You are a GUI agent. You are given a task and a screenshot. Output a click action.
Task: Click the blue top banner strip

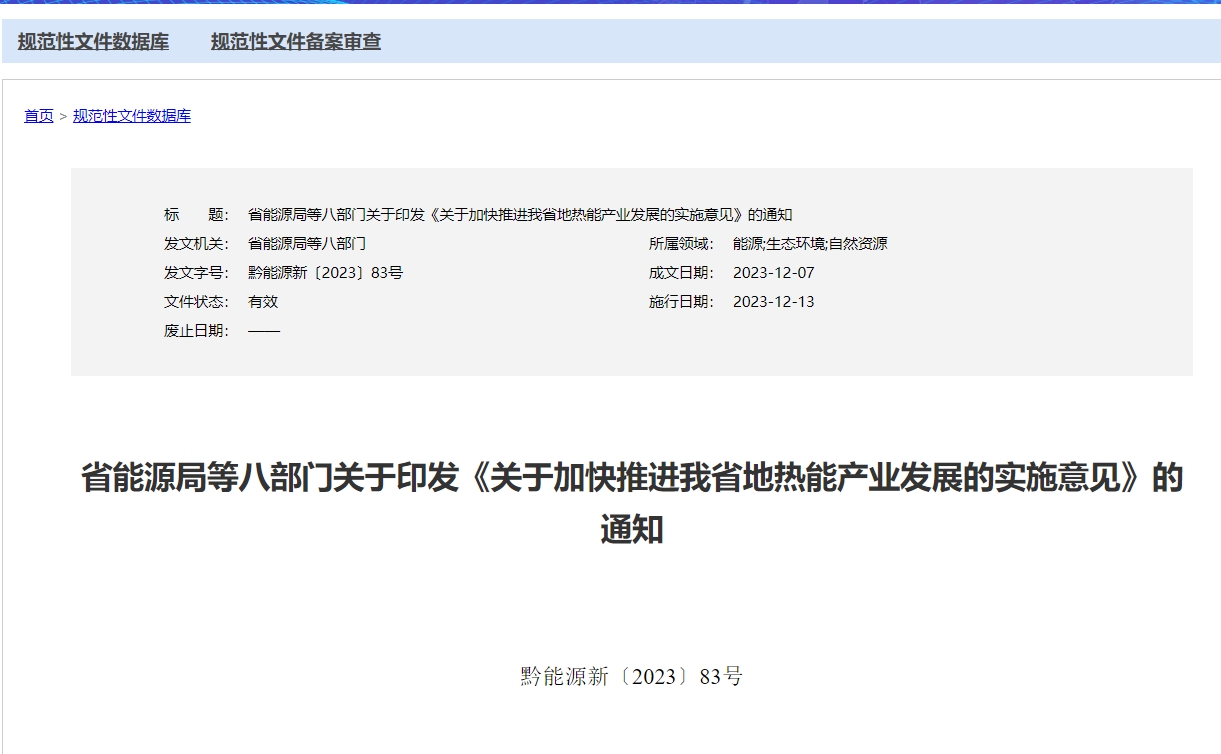610,7
